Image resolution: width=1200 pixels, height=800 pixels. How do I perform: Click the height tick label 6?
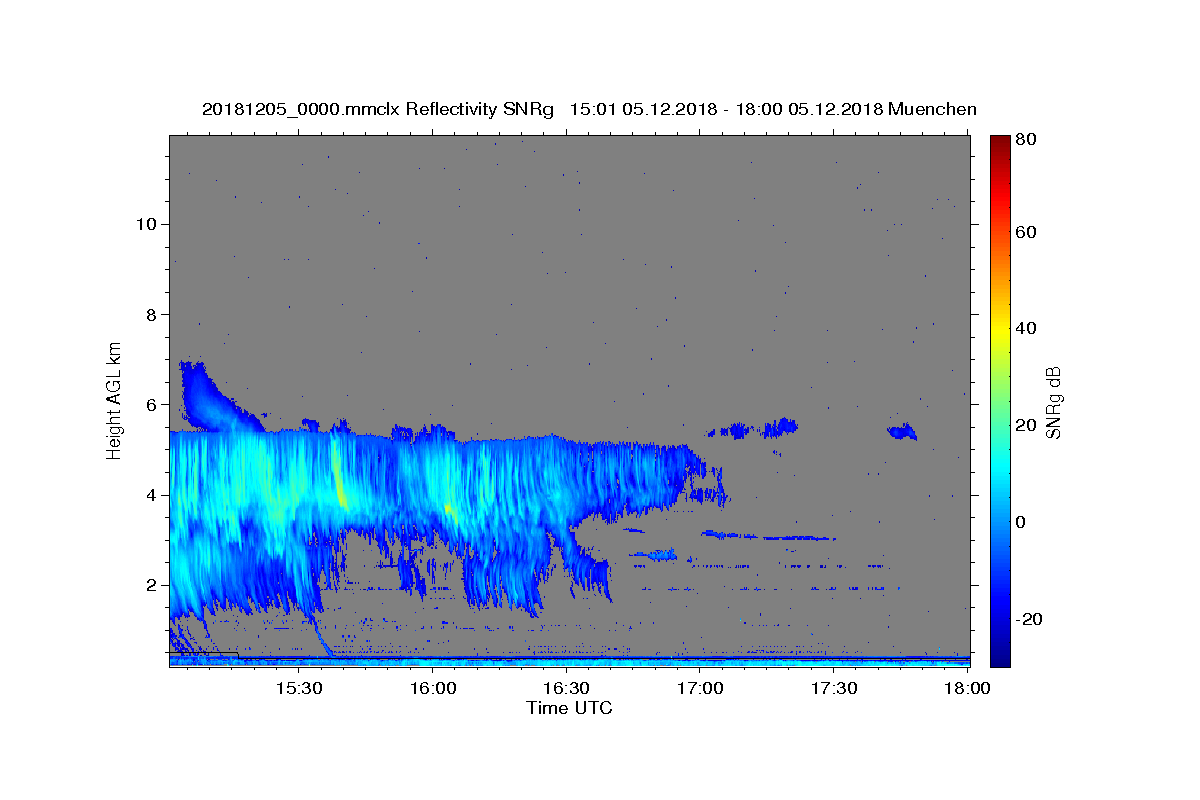pos(150,404)
